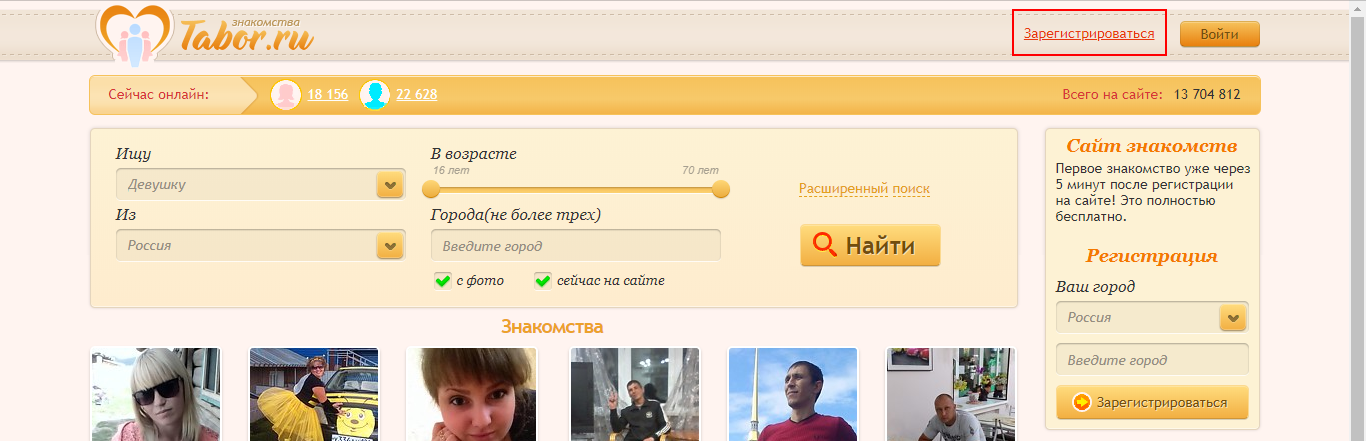Open the Расширенный поиск link
This screenshot has height=441, width=1366.
[864, 189]
